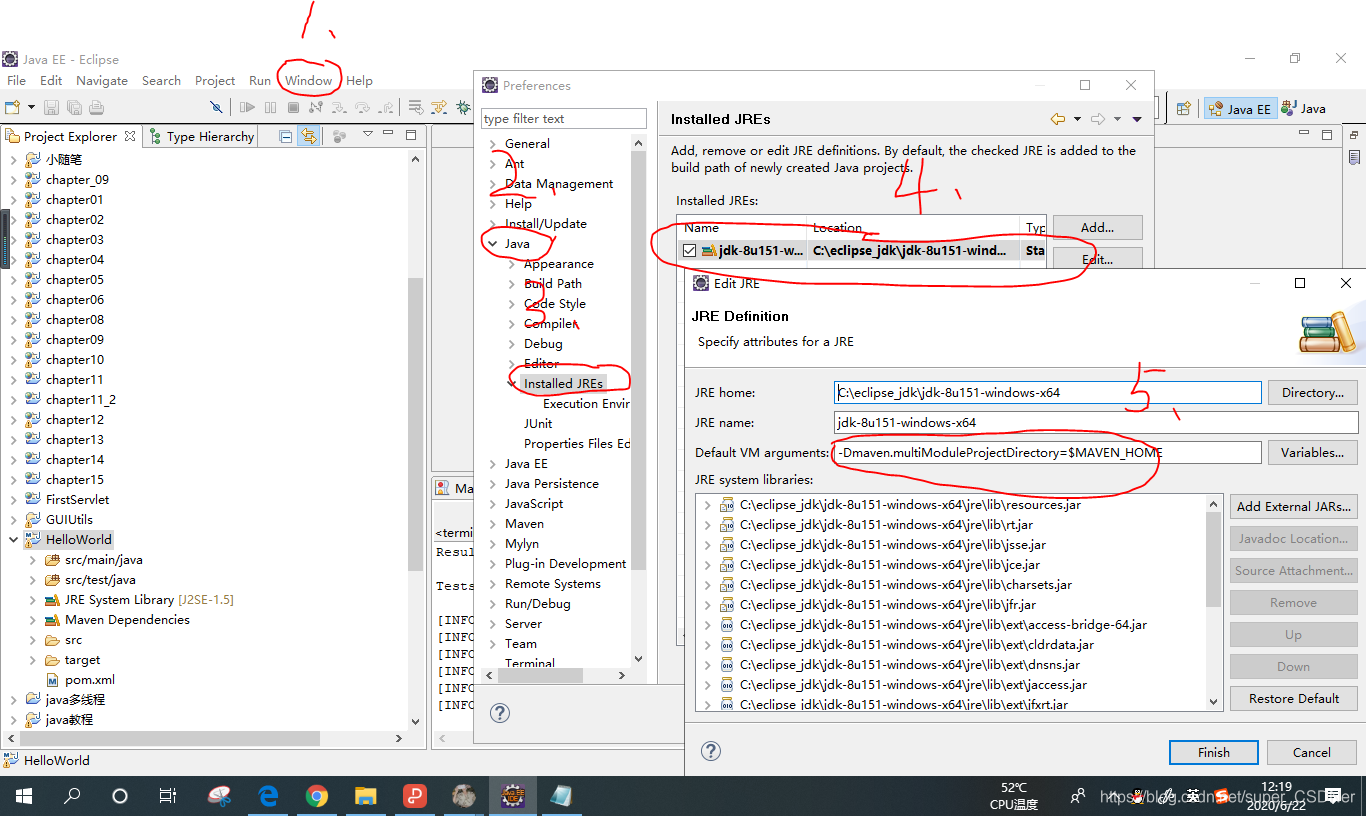This screenshot has height=816, width=1366.
Task: Click the Cancel button
Action: [1311, 753]
